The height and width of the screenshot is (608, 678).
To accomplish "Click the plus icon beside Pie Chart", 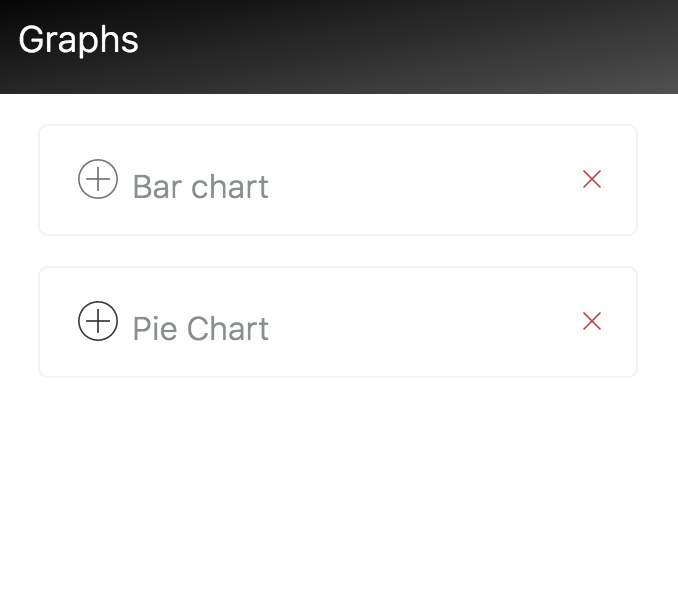I will 98,322.
